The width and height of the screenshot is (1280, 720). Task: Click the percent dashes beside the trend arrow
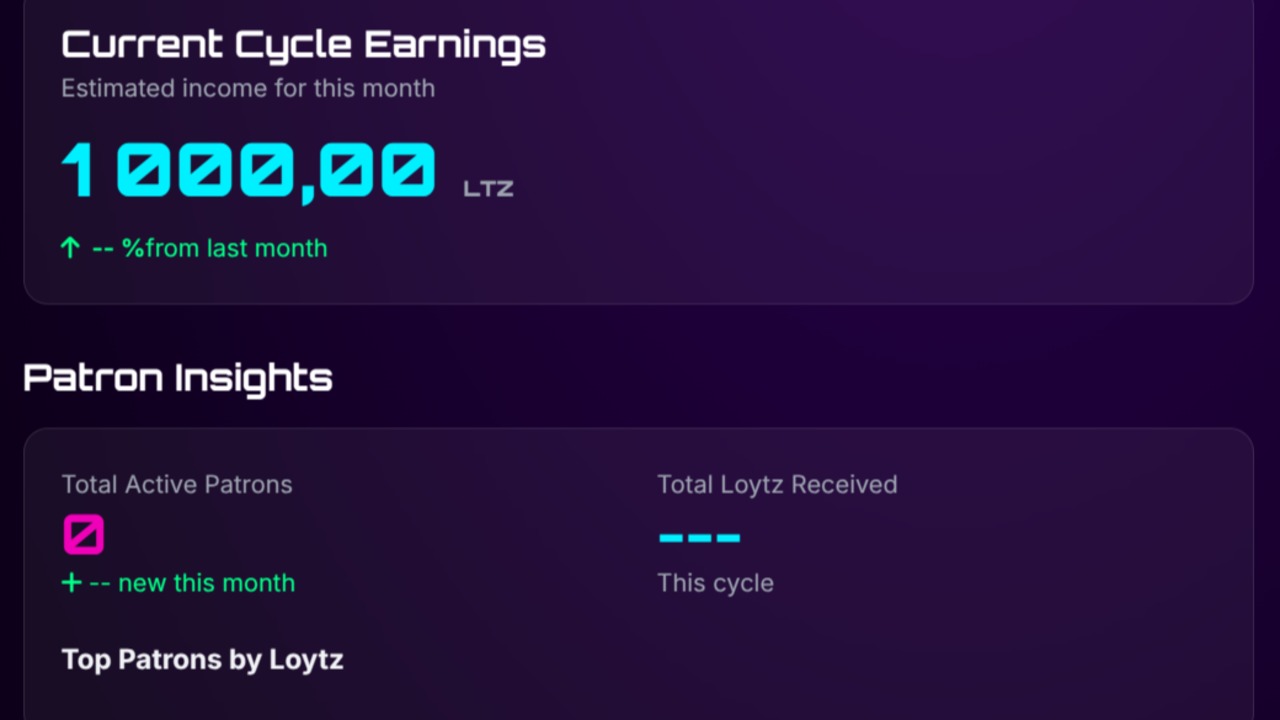click(103, 248)
